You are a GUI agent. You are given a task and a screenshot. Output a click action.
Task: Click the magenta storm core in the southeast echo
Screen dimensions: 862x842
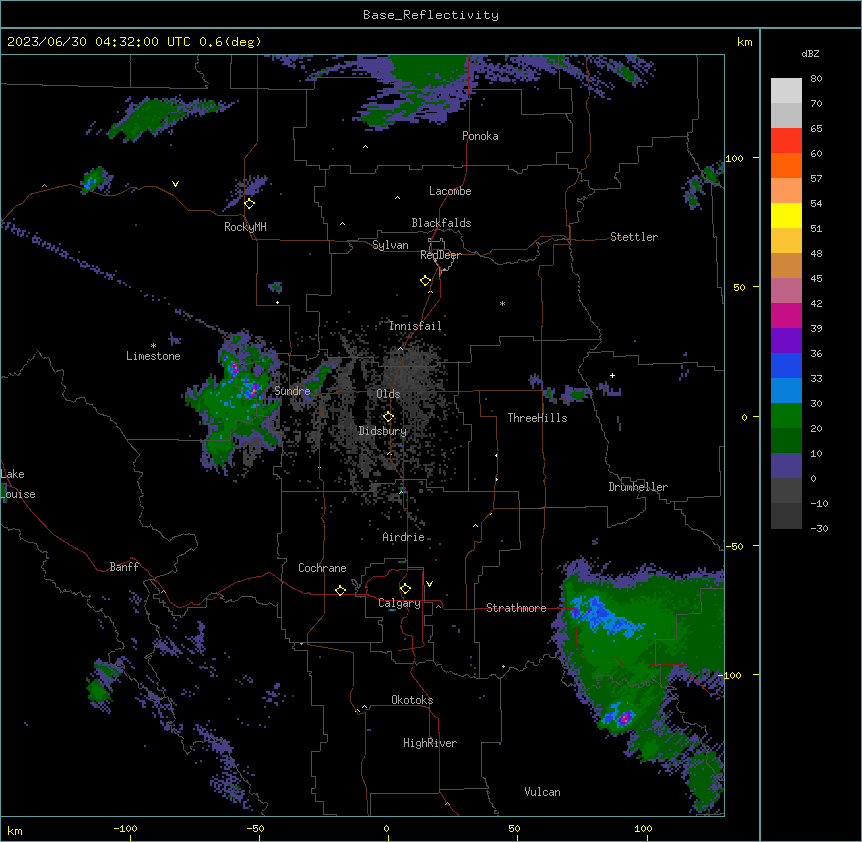point(625,718)
